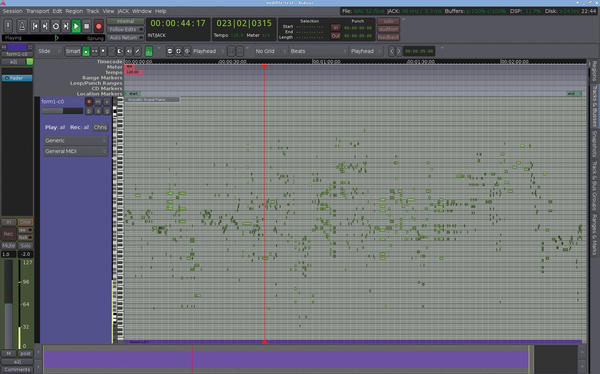Open the Track menu
The image size is (600, 374).
coord(93,11)
